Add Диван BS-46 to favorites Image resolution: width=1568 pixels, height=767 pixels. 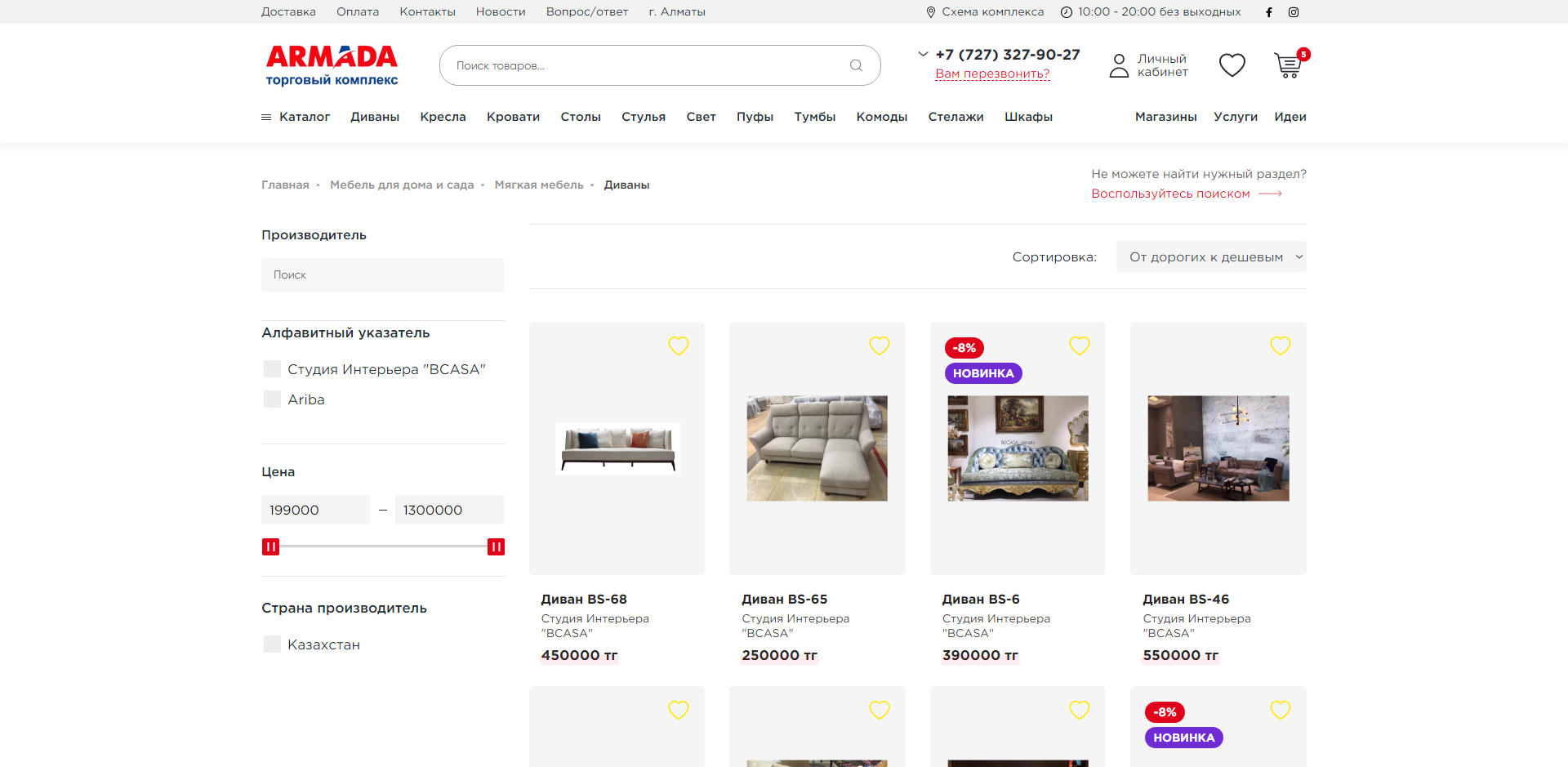click(x=1281, y=346)
